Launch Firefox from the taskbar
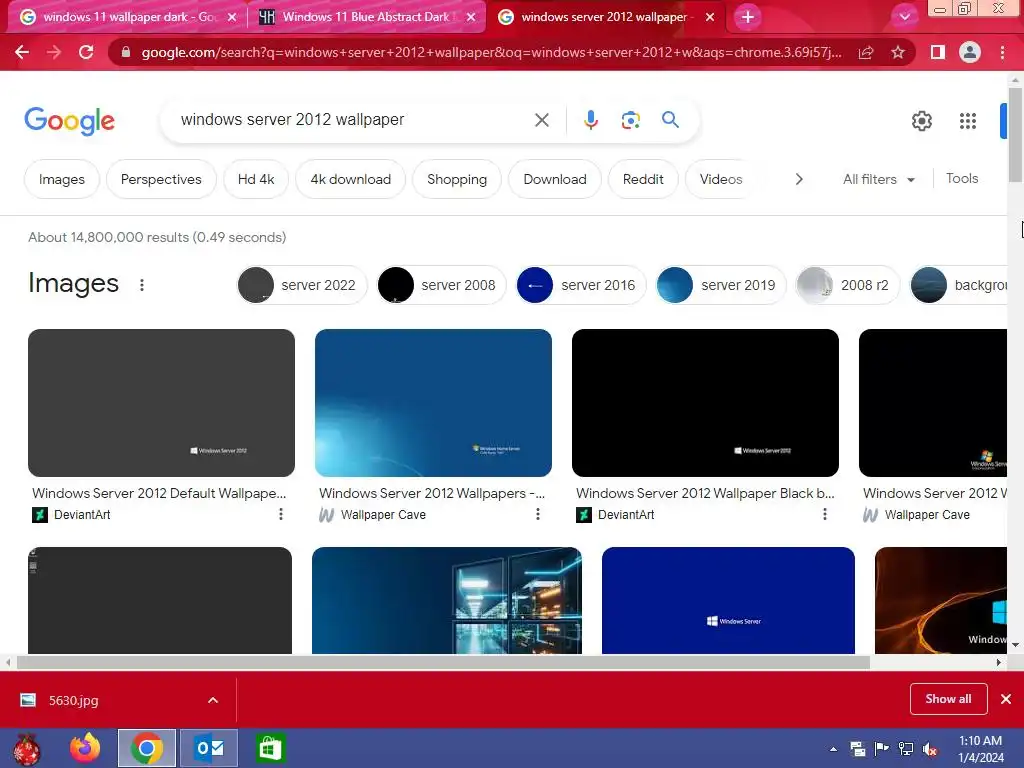Viewport: 1024px width, 768px height. (x=85, y=748)
